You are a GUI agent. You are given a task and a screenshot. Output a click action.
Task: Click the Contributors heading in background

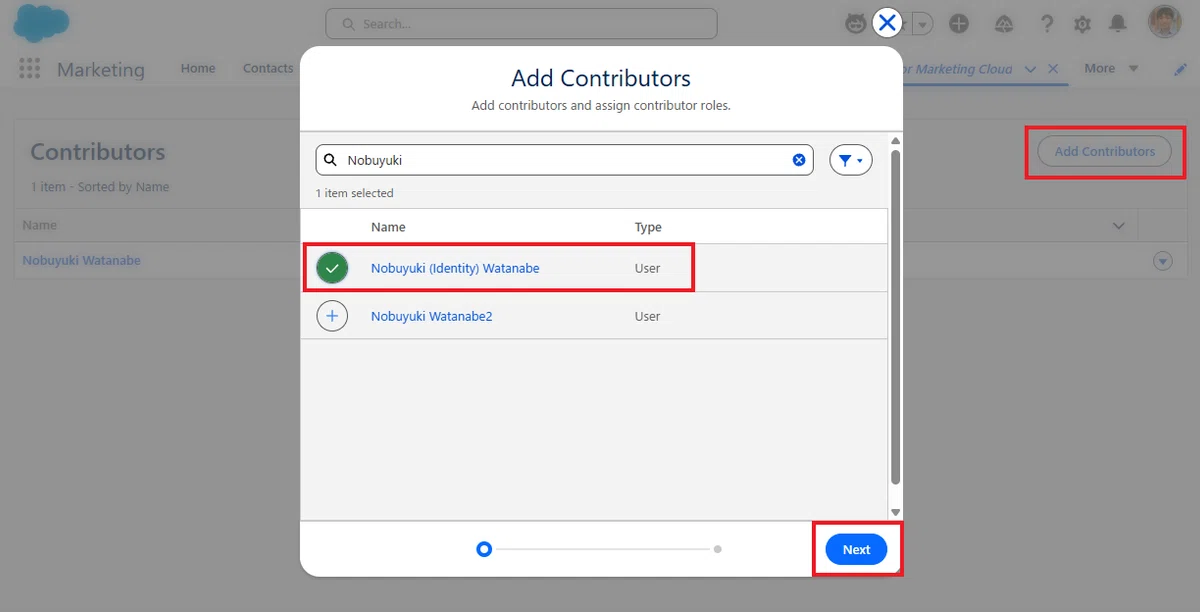click(98, 152)
